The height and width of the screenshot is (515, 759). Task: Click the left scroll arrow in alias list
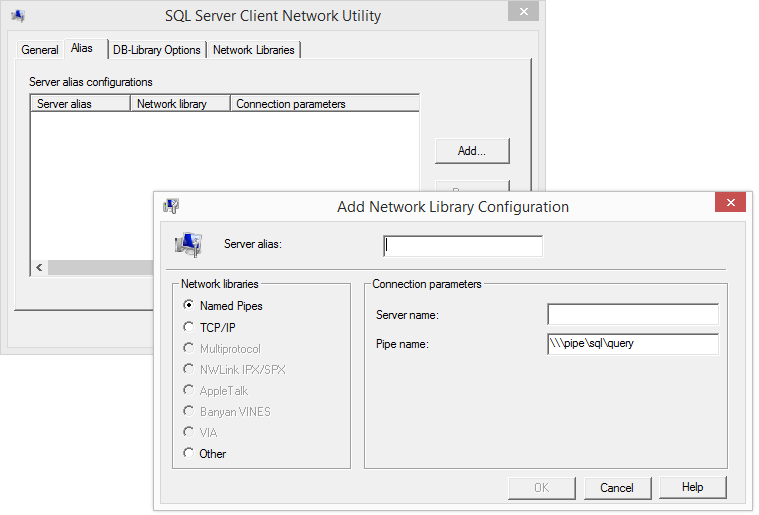[39, 267]
